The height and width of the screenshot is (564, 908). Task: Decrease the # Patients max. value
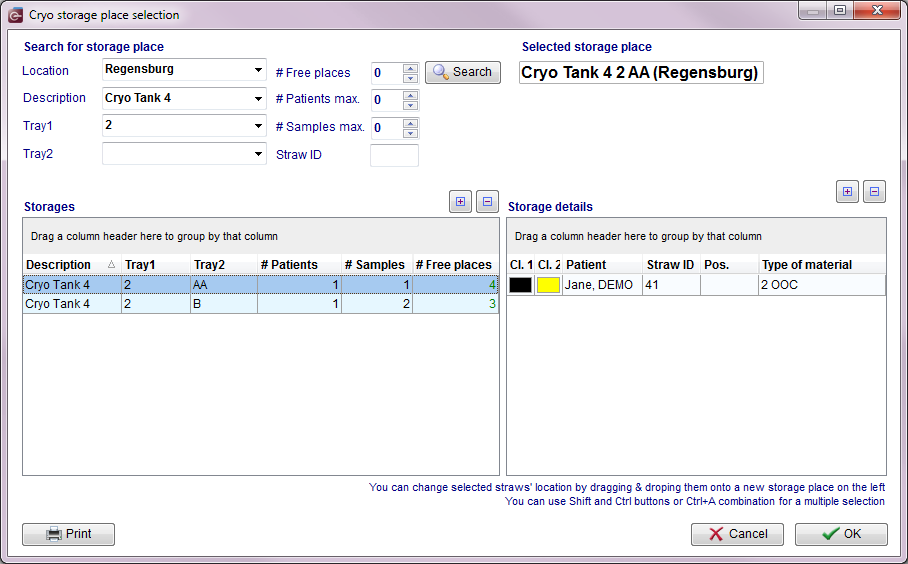click(411, 105)
